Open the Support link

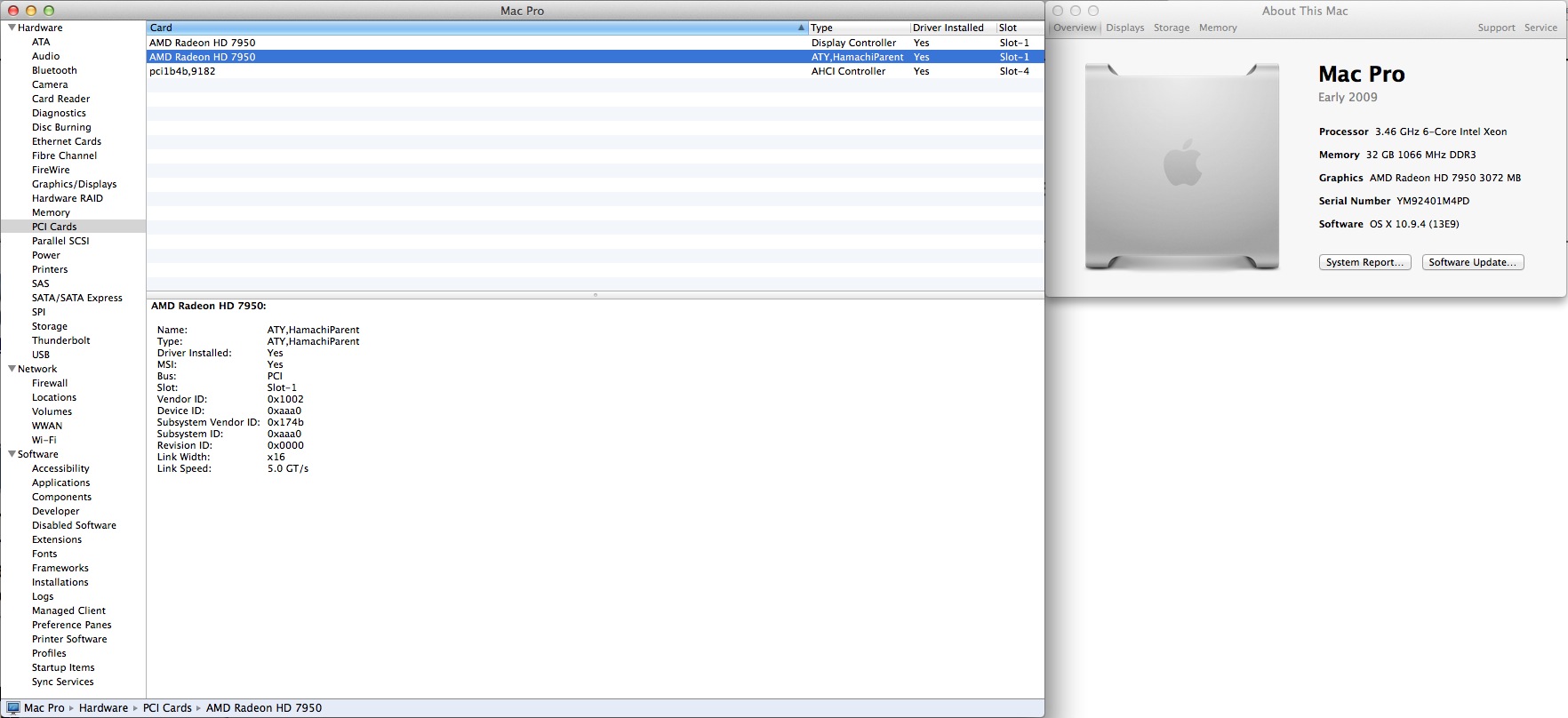point(1496,28)
